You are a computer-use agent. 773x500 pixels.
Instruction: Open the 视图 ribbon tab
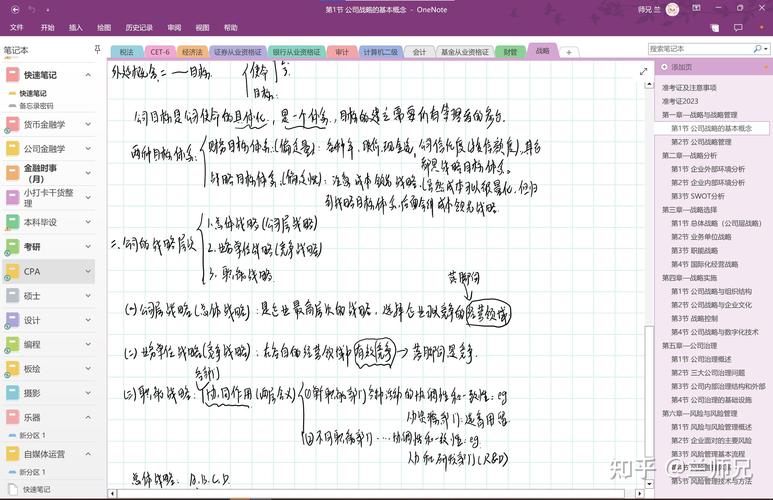(x=202, y=28)
